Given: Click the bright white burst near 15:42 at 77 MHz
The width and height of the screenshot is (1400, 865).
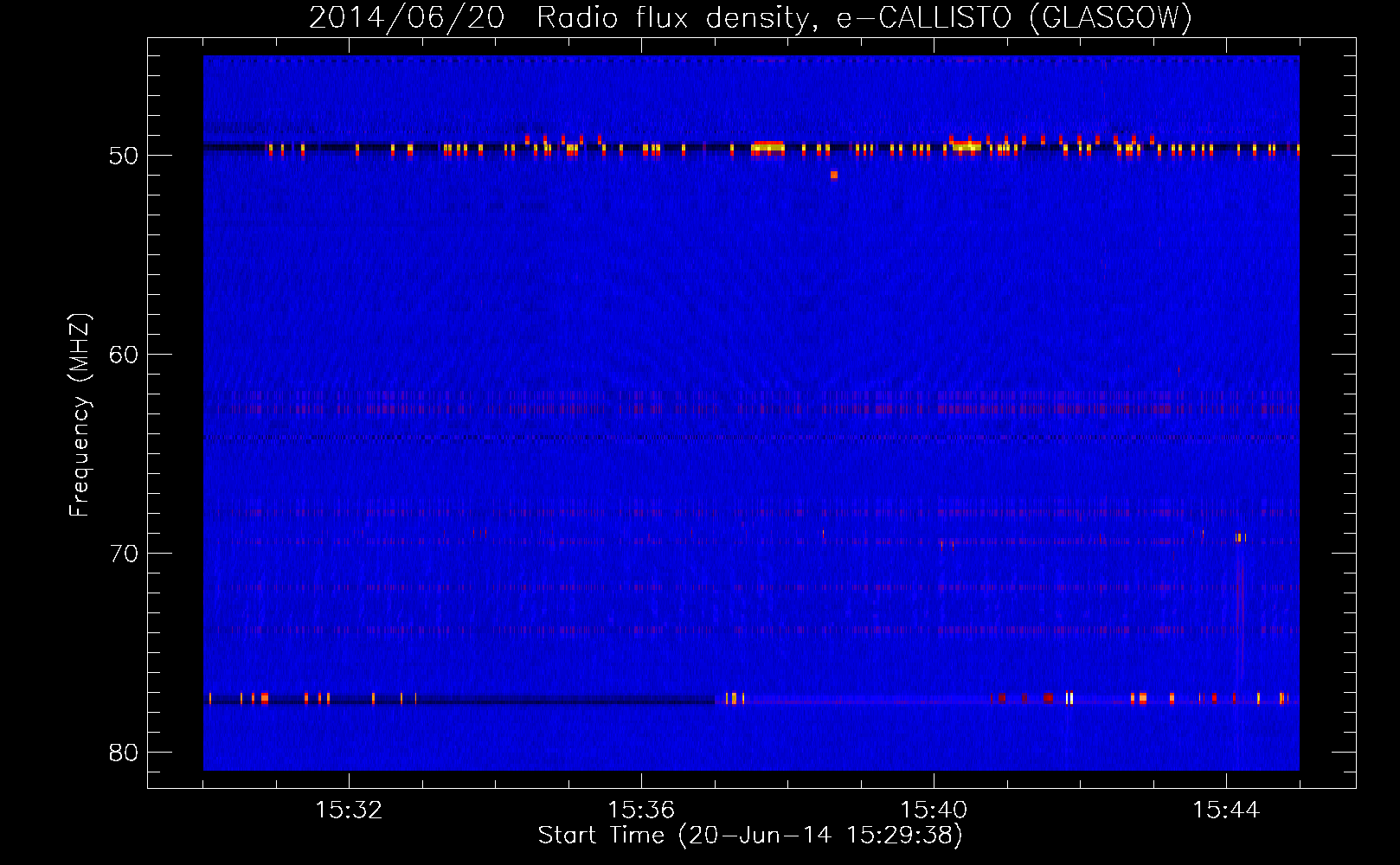Looking at the screenshot, I should point(1069,698).
